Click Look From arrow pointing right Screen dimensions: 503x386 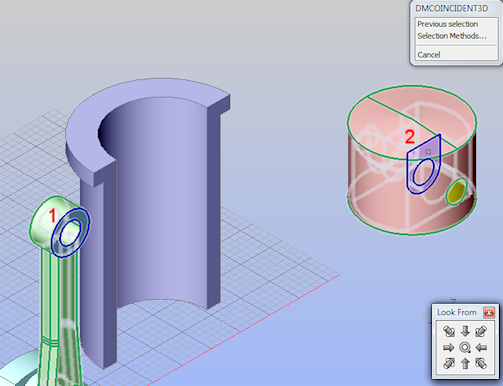[449, 348]
